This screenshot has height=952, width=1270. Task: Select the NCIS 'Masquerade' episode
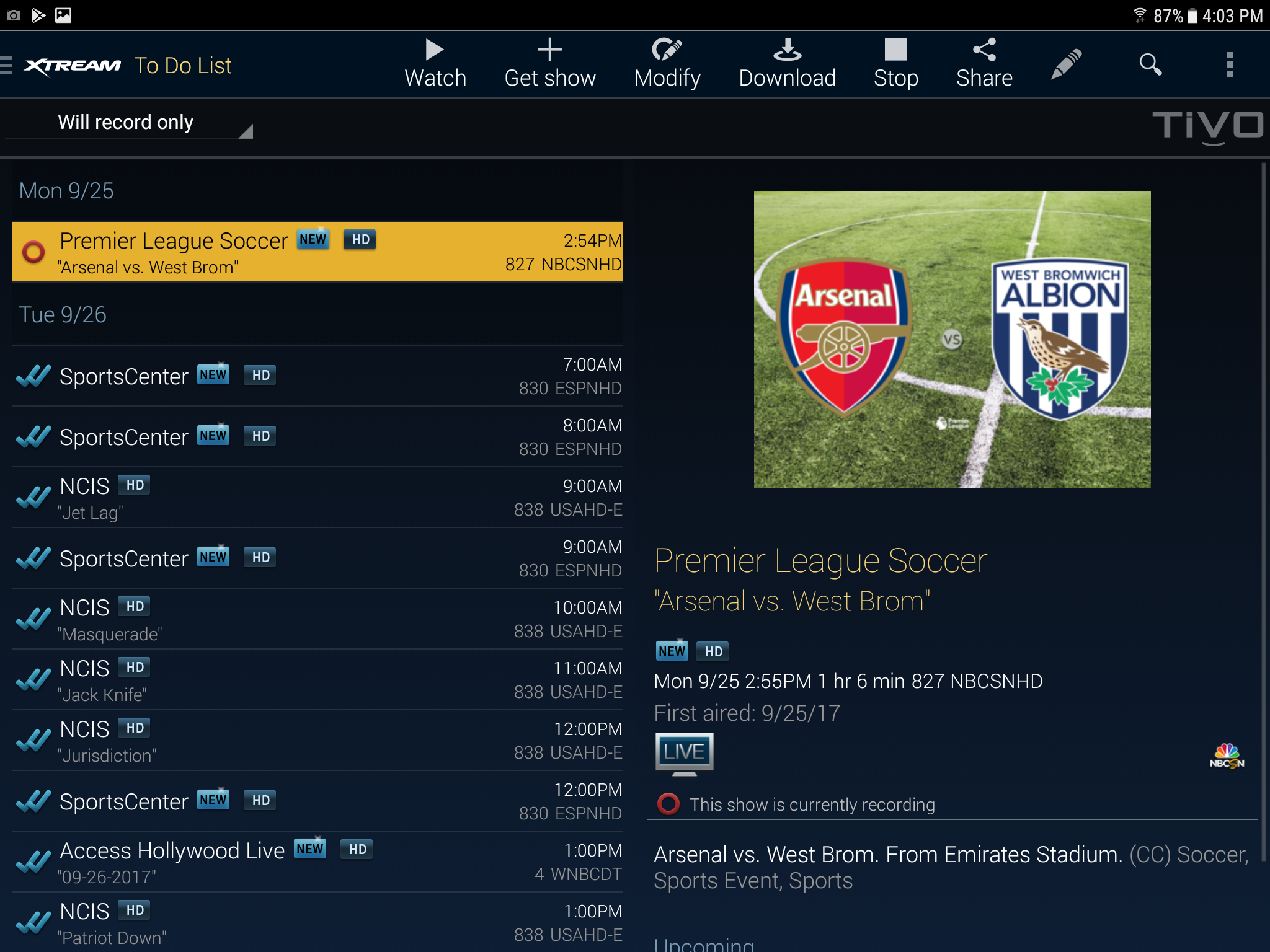click(317, 619)
